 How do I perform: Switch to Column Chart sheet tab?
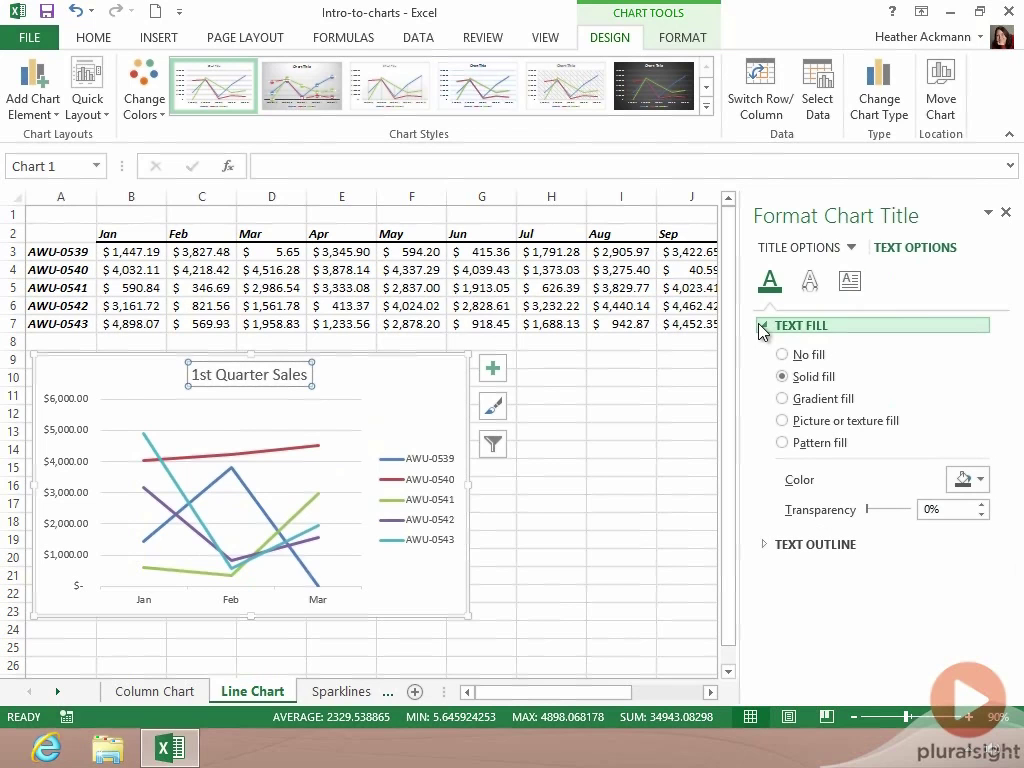[154, 692]
